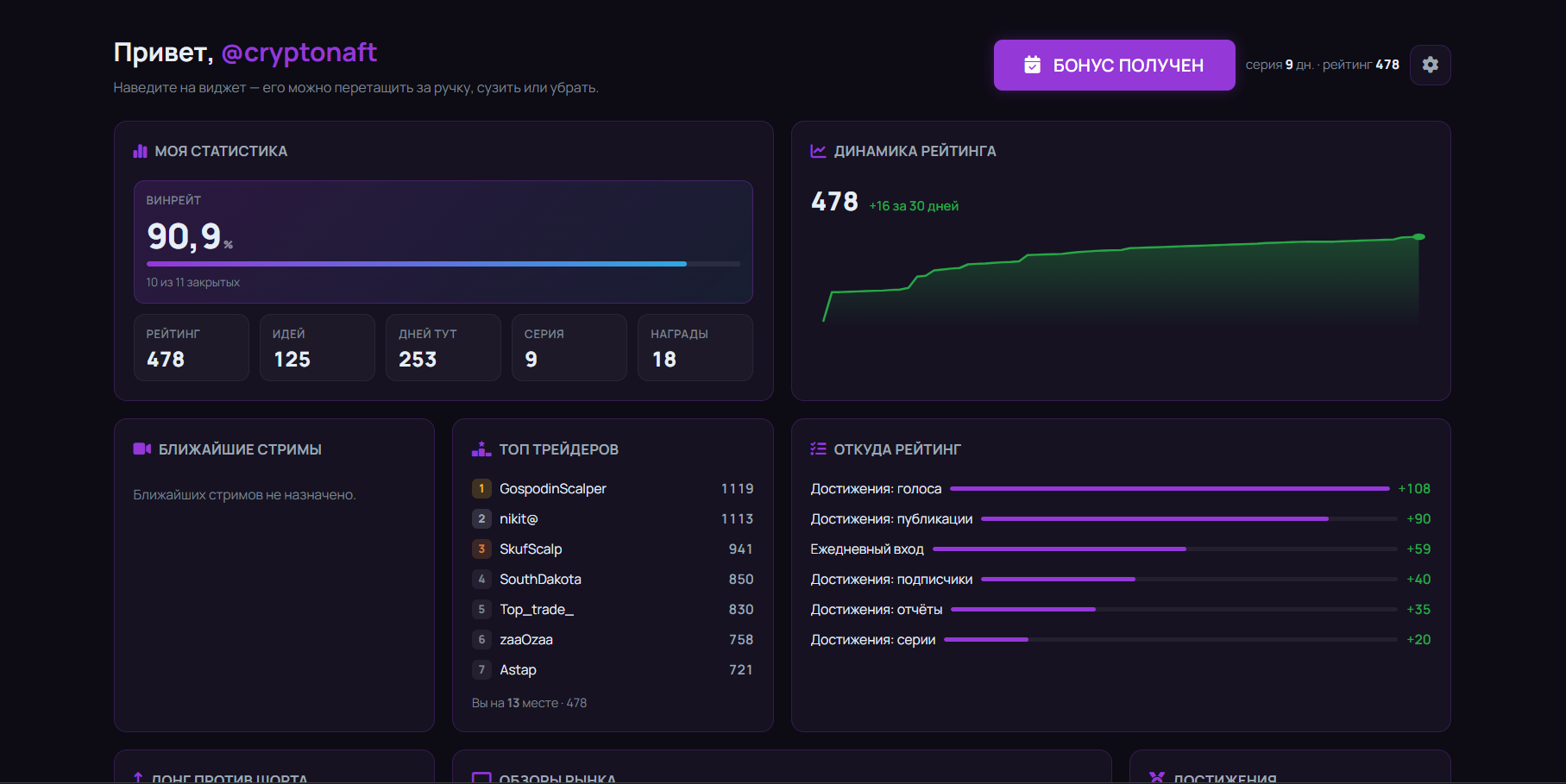Open trader GospodinScalper
The image size is (1566, 784).
point(553,489)
